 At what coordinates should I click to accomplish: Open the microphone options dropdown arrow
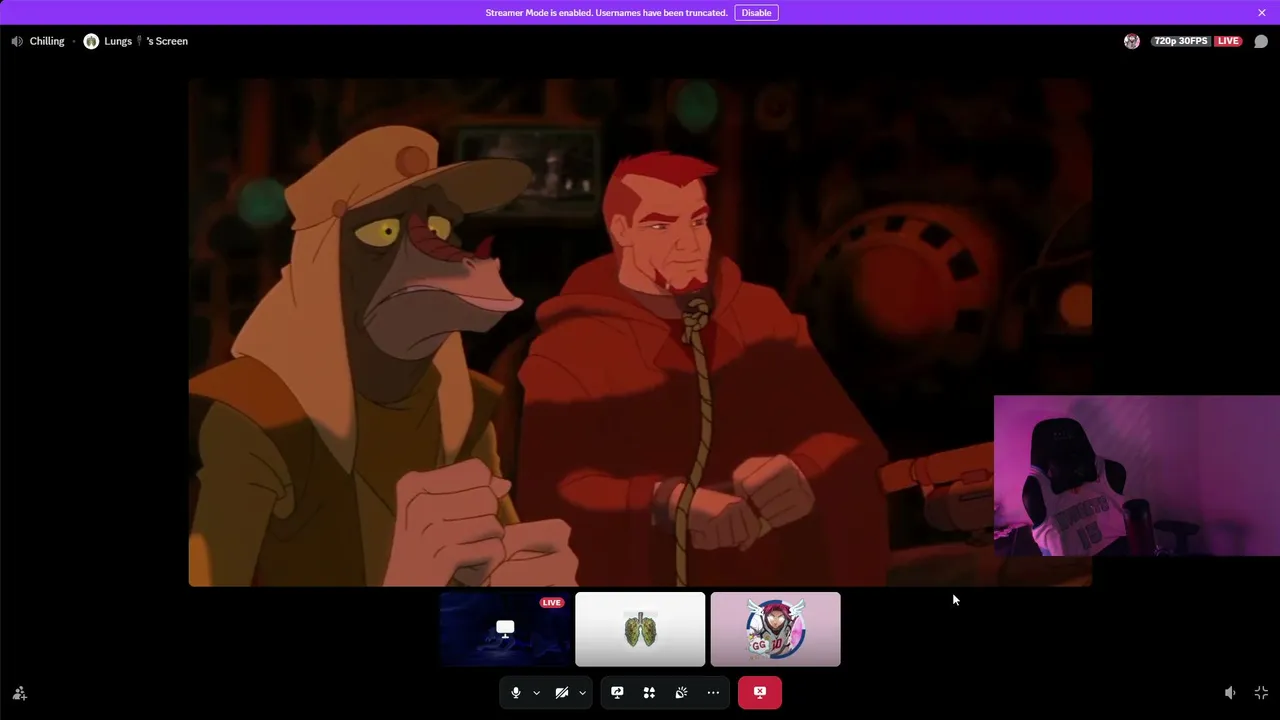coord(536,692)
